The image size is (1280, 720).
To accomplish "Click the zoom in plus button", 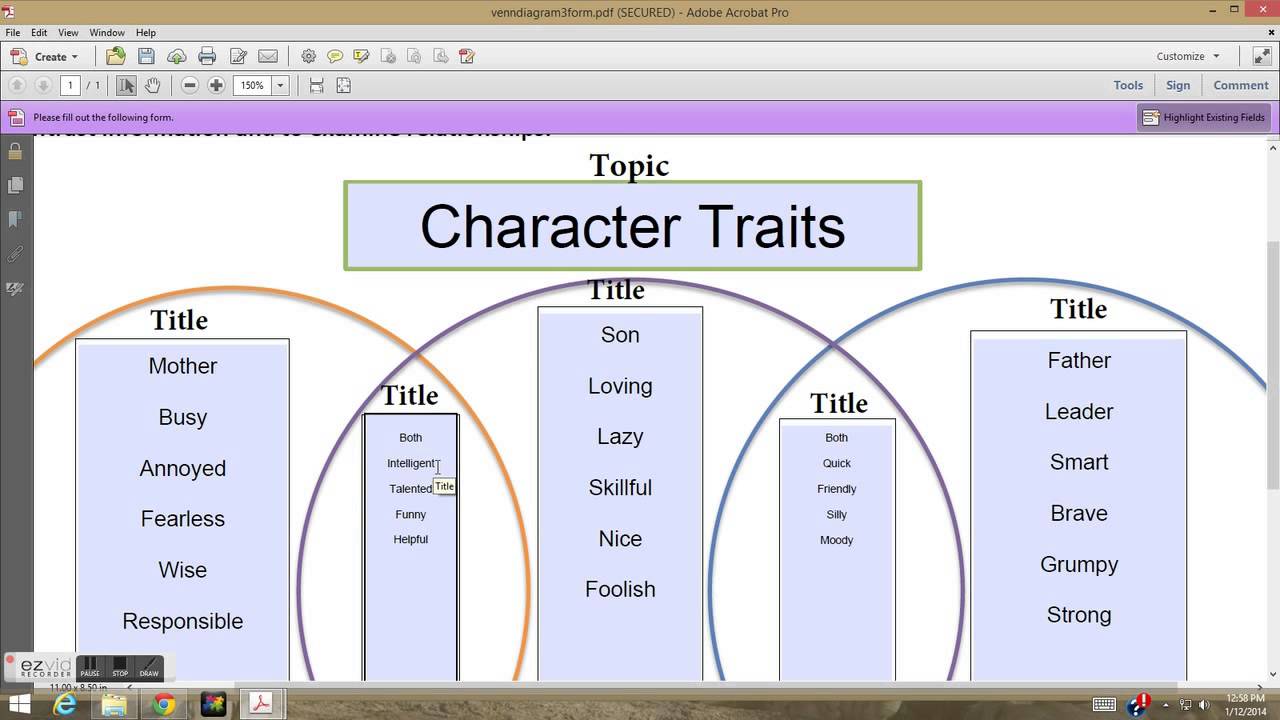I will point(216,86).
